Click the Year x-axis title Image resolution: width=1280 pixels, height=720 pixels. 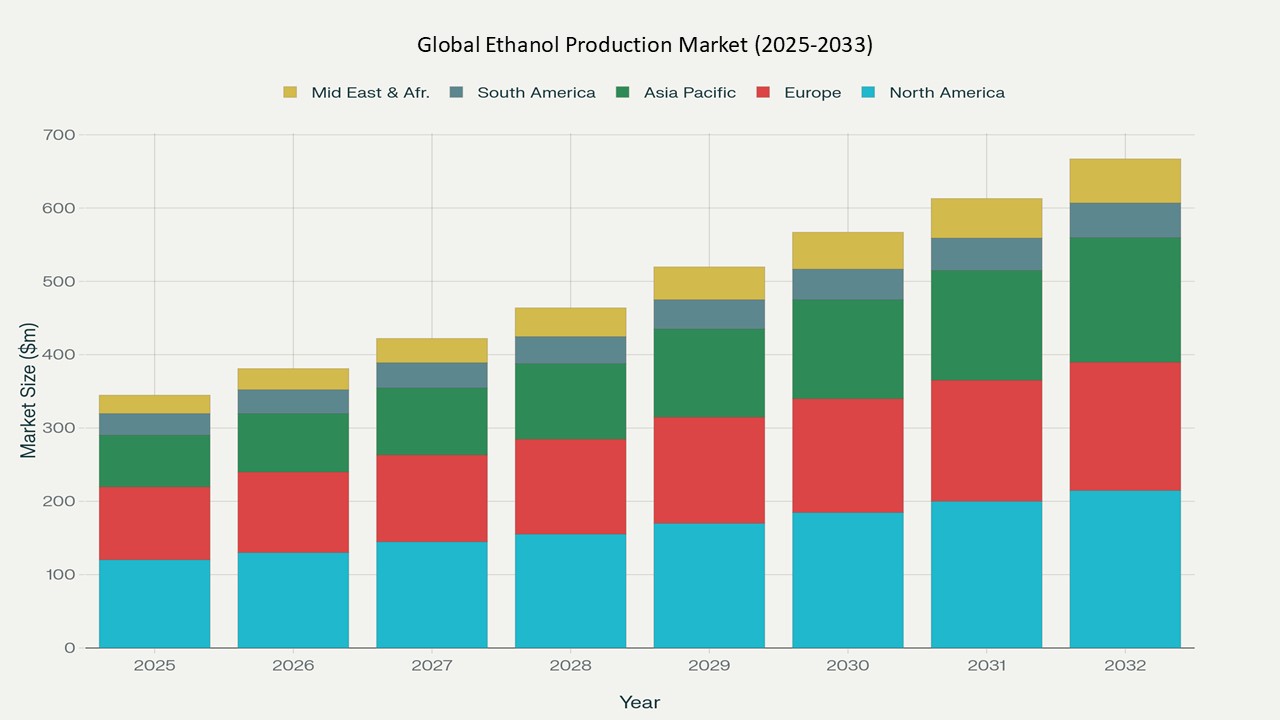click(x=639, y=702)
